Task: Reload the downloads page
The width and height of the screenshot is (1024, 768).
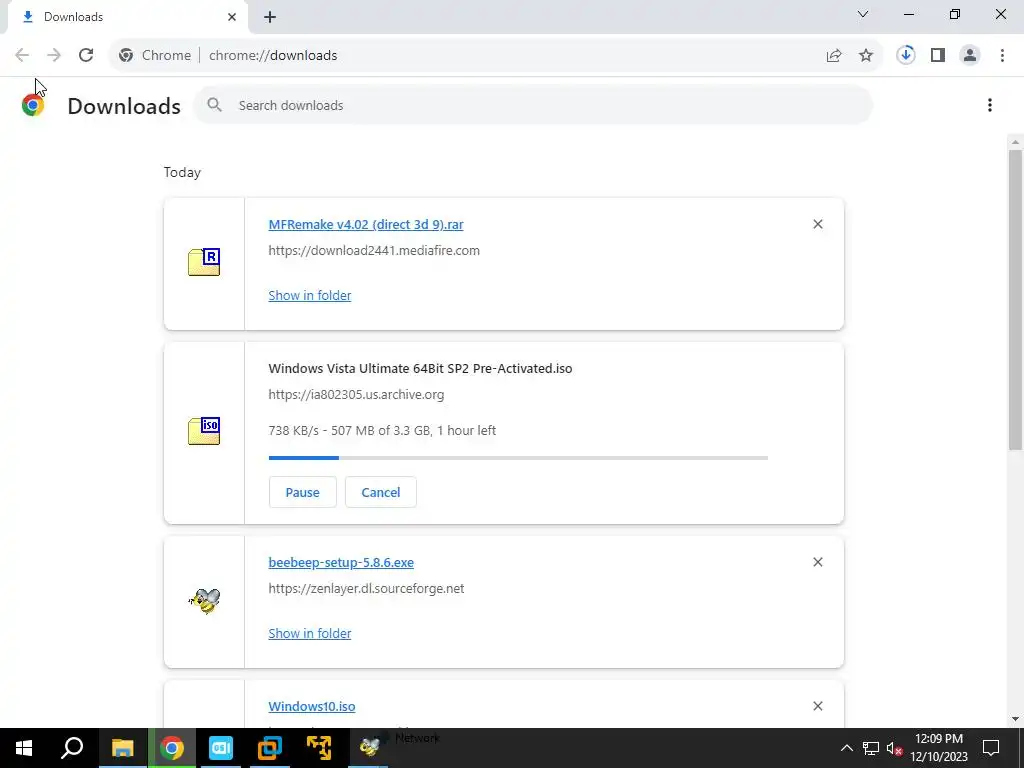Action: pos(86,56)
